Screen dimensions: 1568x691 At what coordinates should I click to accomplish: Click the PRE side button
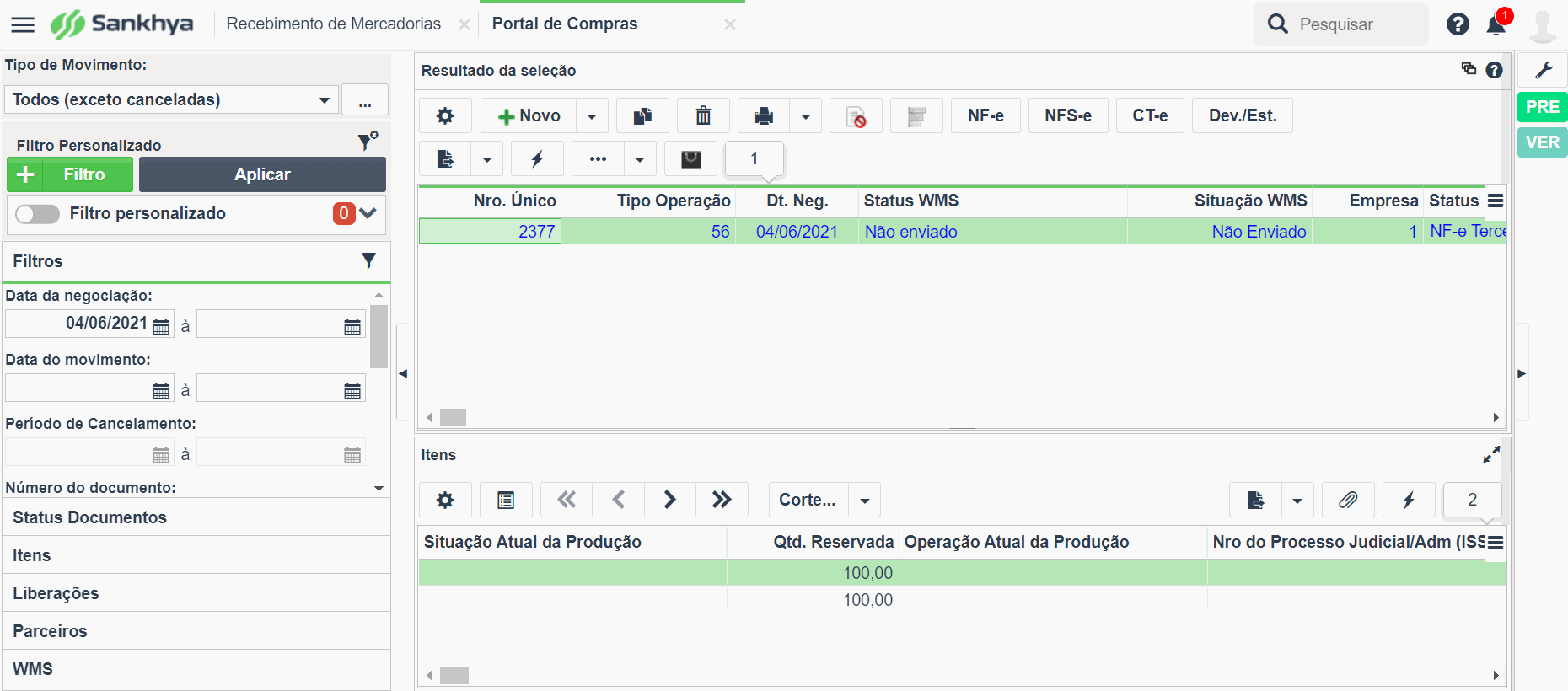point(1543,107)
